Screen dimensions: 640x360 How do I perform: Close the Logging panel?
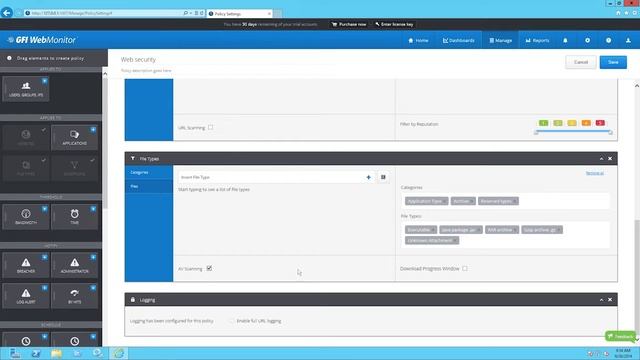point(610,300)
